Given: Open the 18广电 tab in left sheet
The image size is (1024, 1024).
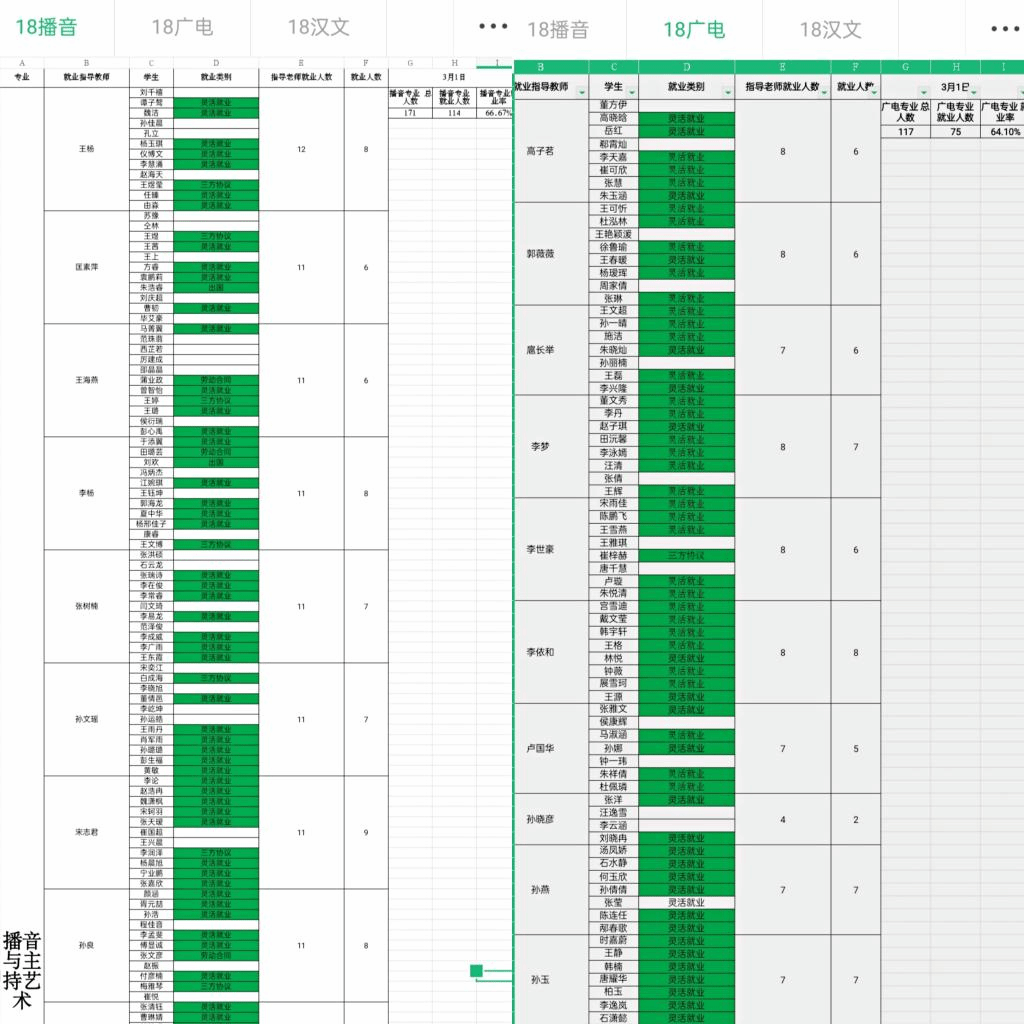Looking at the screenshot, I should (x=182, y=27).
